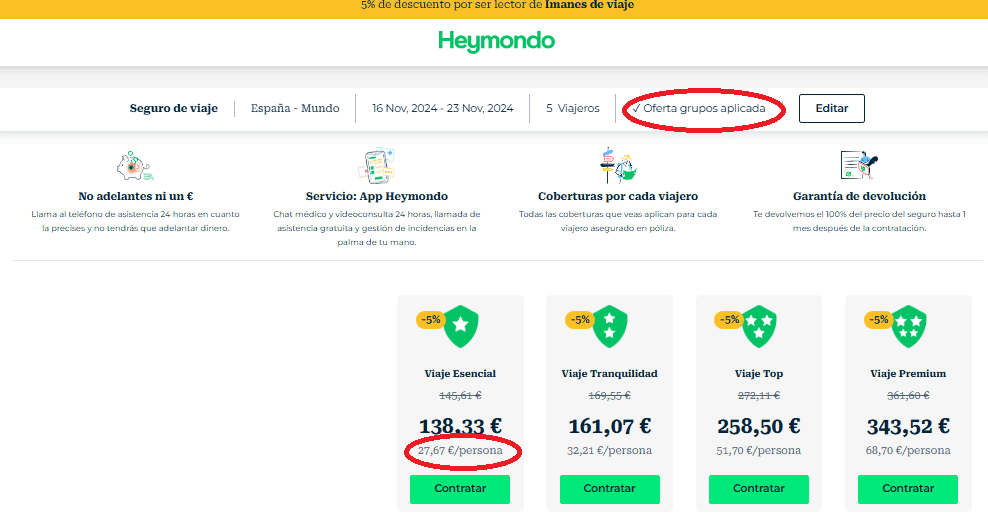Click the -5% badge on Viaje Esencial
Screen dimensions: 988x517
431,320
